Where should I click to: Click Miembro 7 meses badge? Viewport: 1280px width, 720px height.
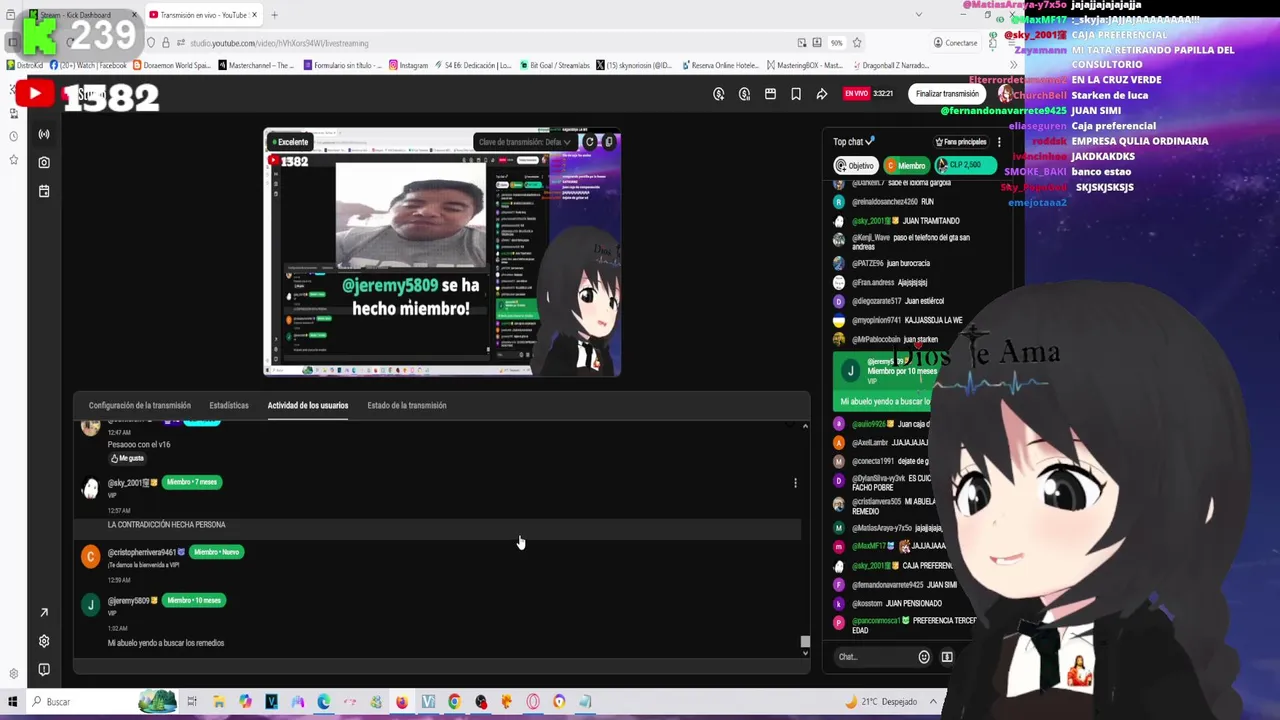coord(191,482)
